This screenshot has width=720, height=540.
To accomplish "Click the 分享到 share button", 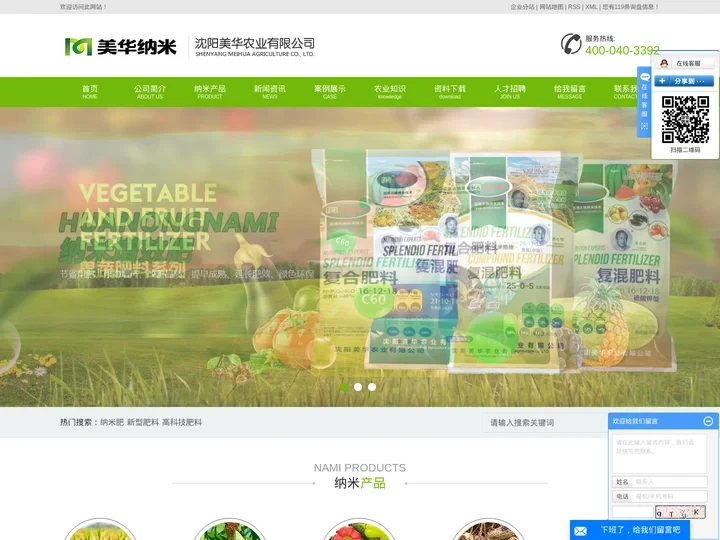I will coord(684,81).
